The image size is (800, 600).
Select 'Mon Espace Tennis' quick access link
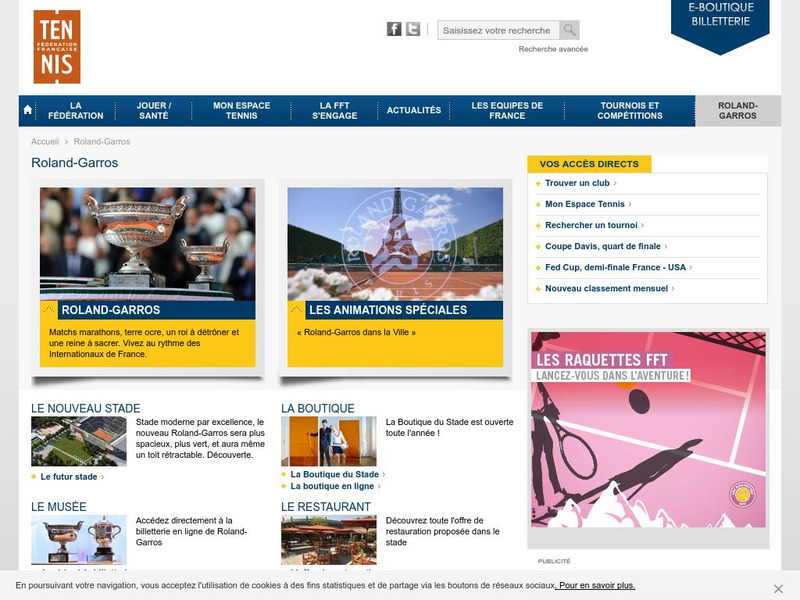[585, 204]
